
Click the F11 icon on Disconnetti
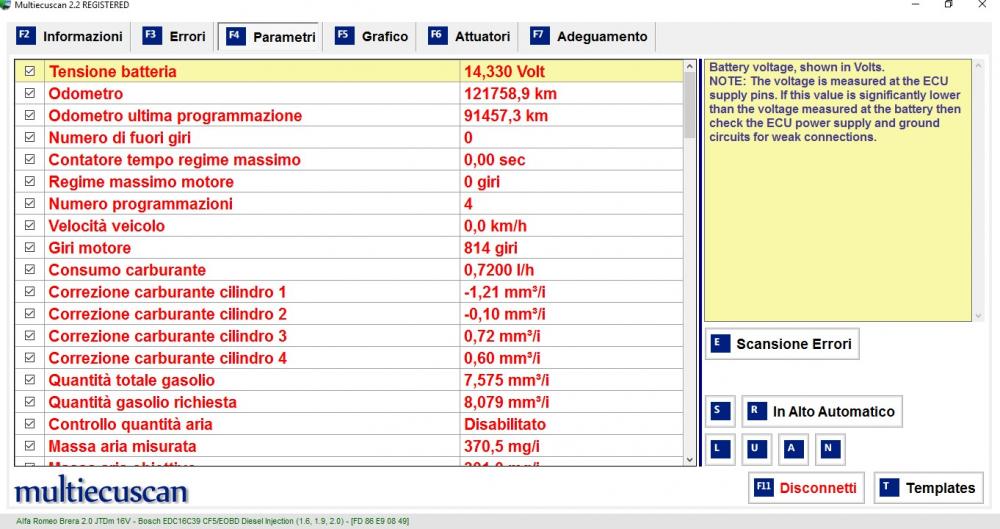point(763,488)
